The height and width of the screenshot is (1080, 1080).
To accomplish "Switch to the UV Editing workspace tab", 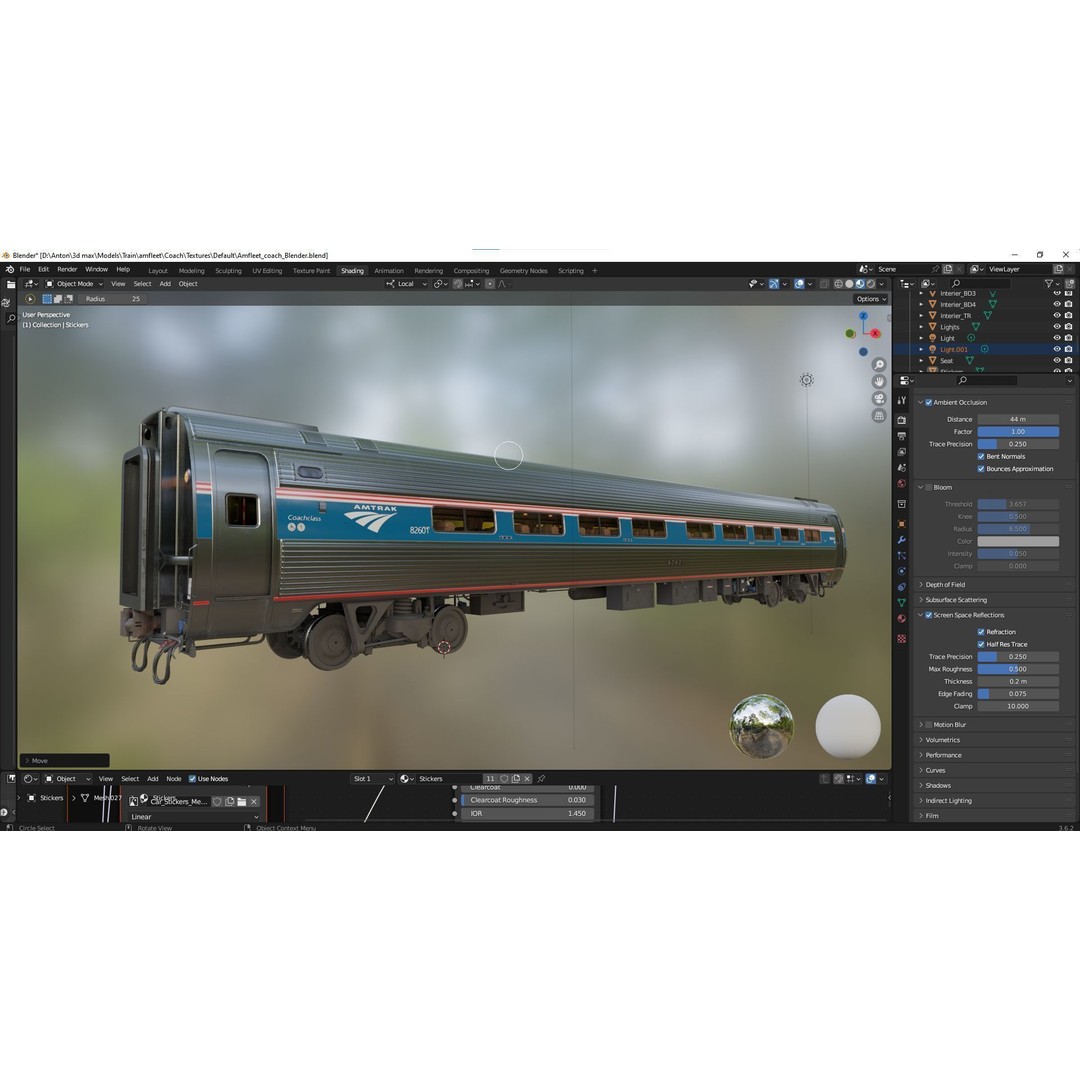I will coord(267,271).
